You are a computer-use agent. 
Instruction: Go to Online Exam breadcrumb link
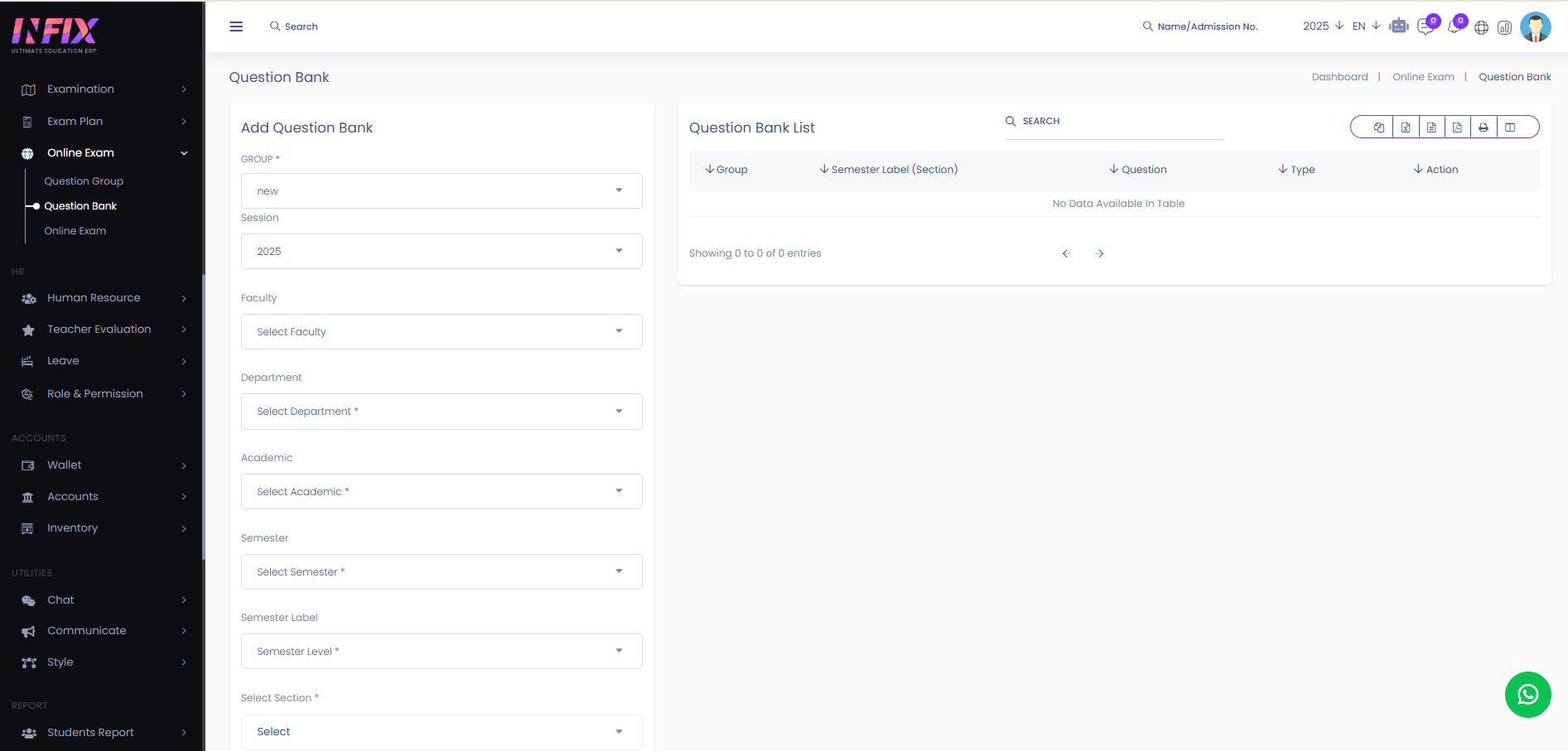pos(1423,77)
